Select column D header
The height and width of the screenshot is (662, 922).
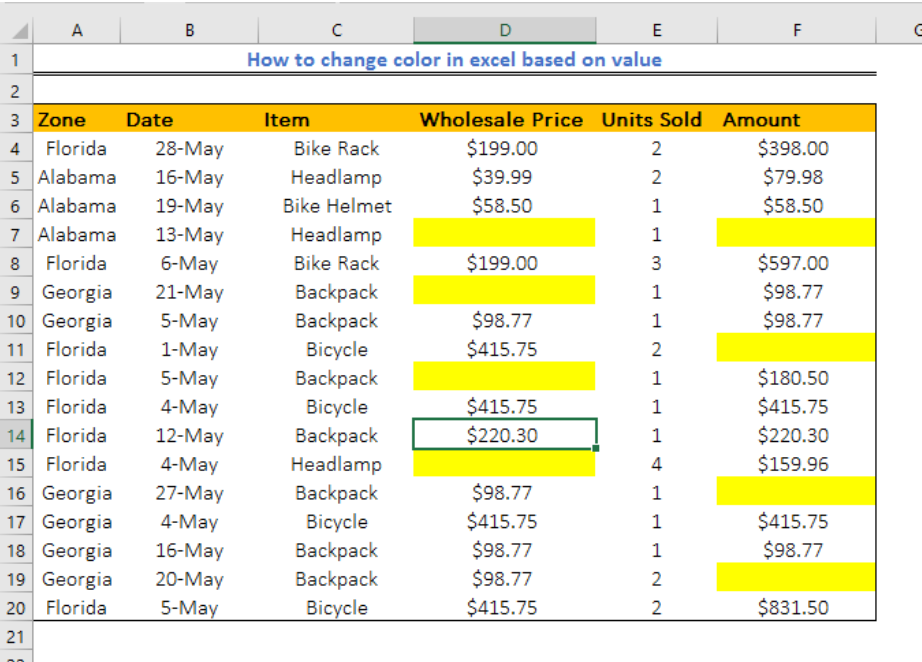click(x=505, y=31)
